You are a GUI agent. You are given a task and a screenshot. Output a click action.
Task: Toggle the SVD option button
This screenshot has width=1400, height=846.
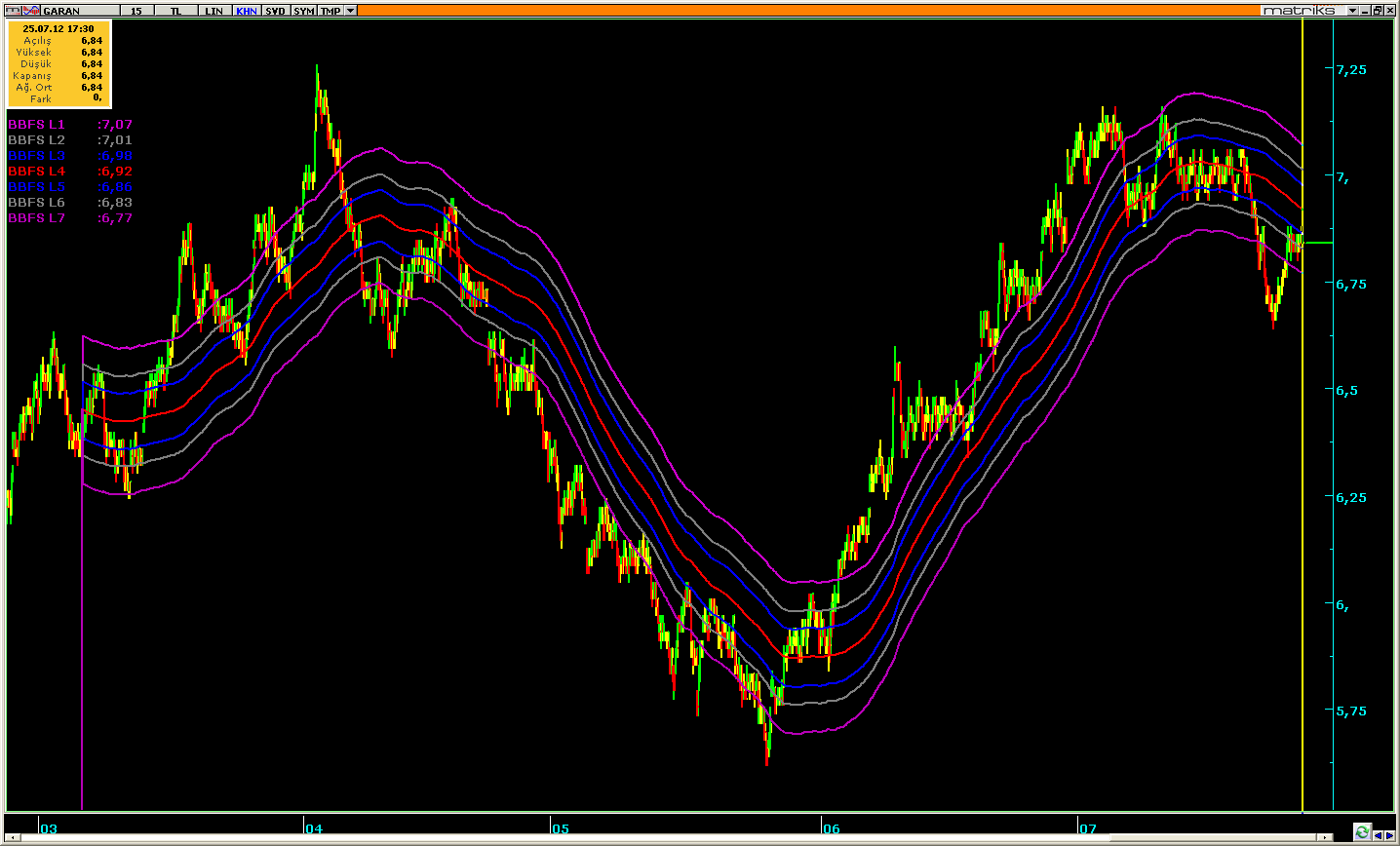276,11
